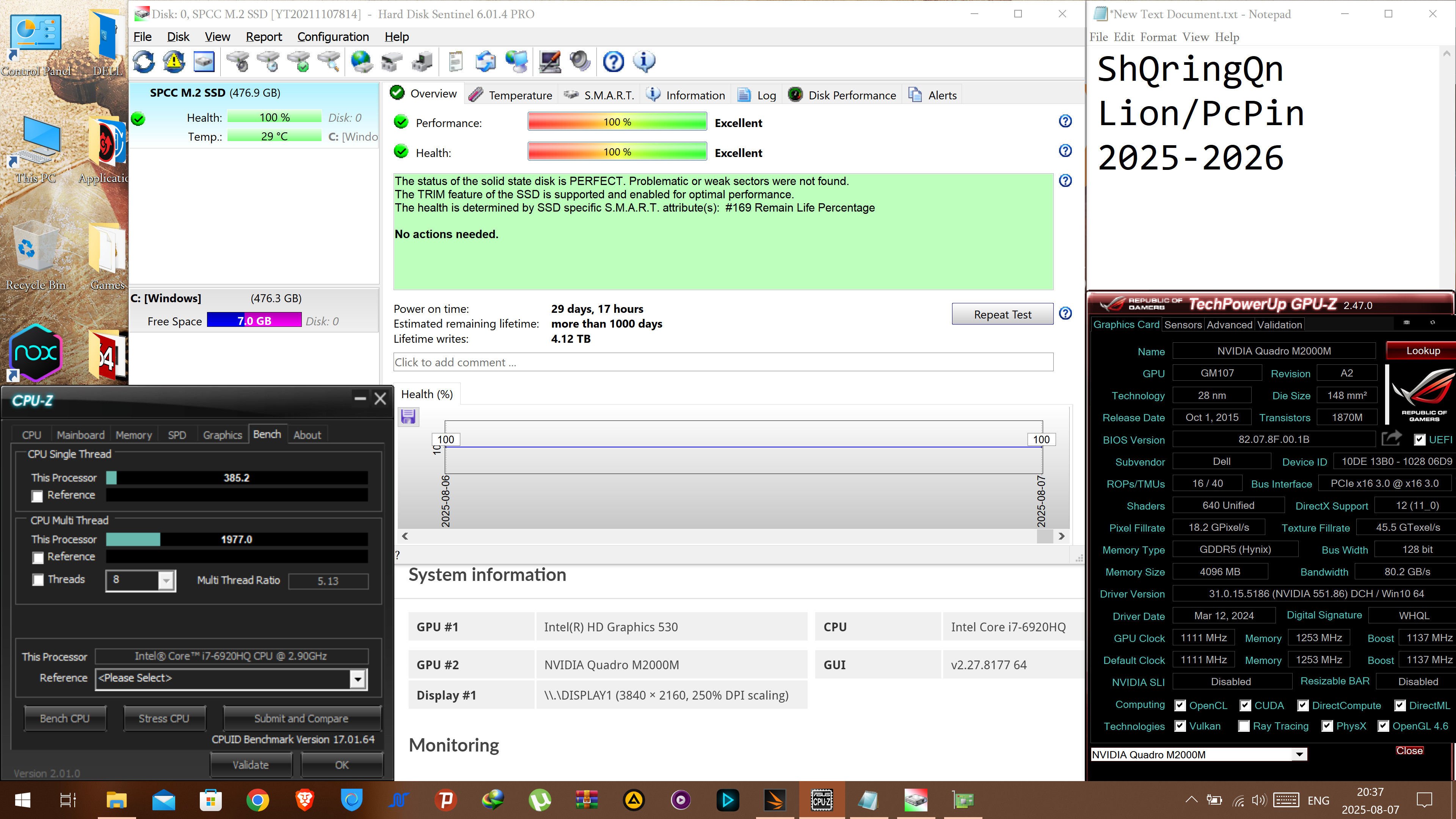Toggle Reference checkbox under CPU Single Thread
The width and height of the screenshot is (1456, 819).
[x=37, y=496]
